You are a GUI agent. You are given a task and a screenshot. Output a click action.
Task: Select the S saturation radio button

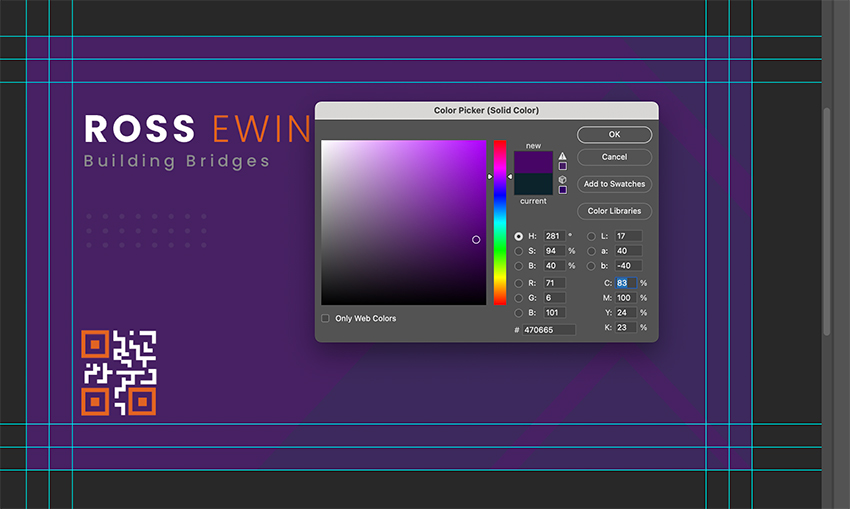519,251
